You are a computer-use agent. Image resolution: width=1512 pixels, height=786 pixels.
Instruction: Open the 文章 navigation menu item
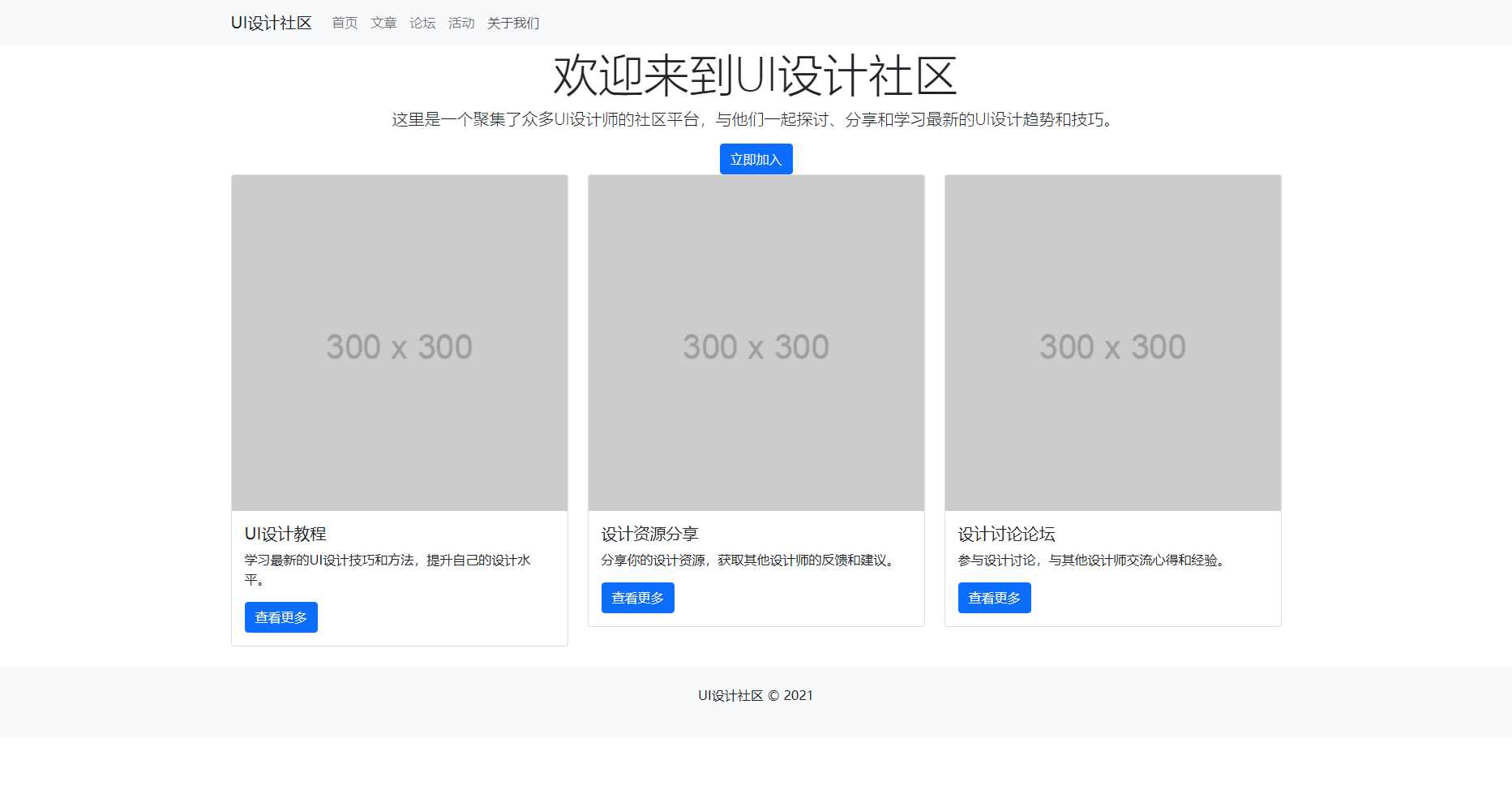point(383,23)
